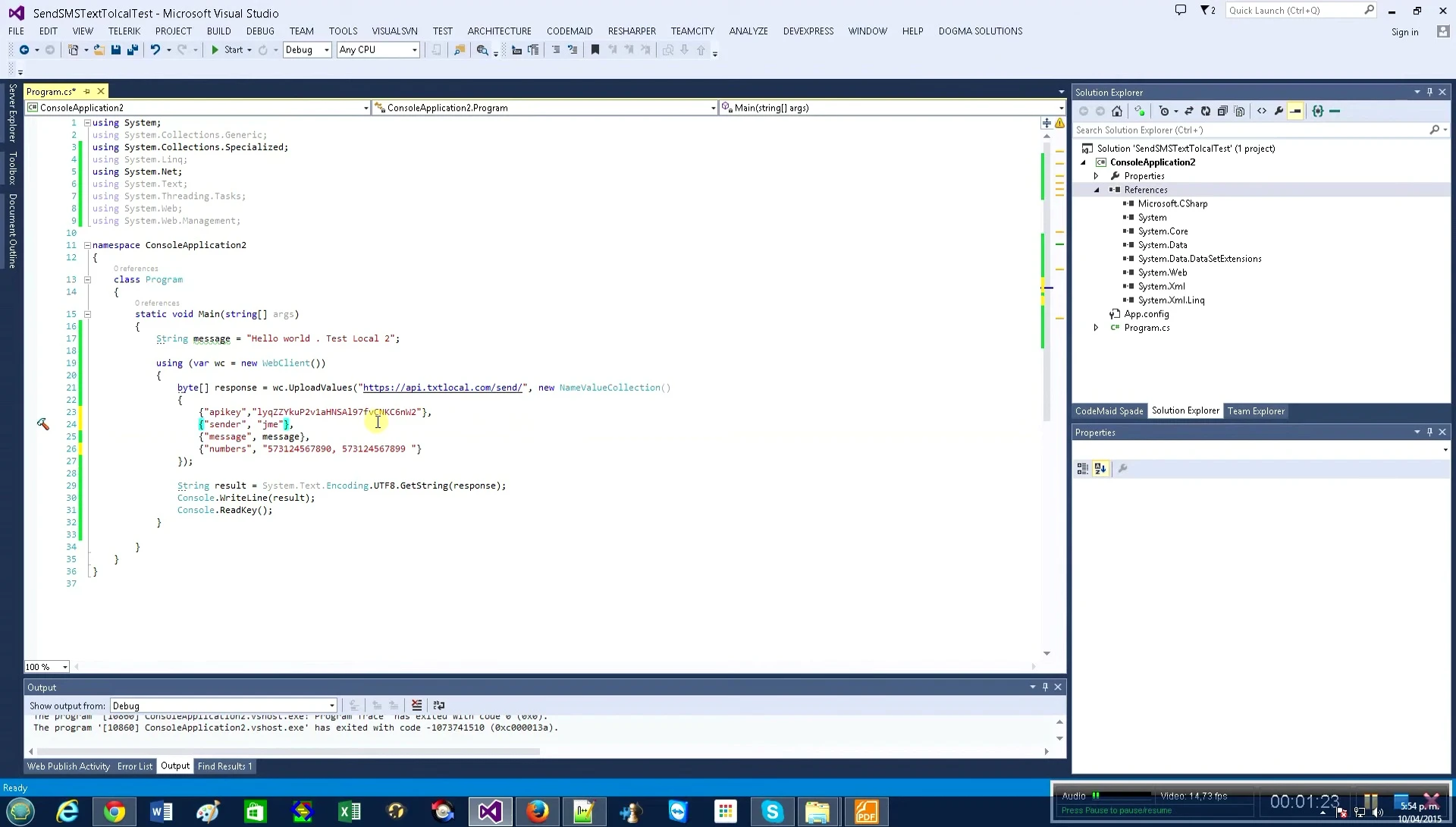Image resolution: width=1456 pixels, height=827 pixels.
Task: Expand the Properties node in Solution Explorer
Action: pos(1097,176)
